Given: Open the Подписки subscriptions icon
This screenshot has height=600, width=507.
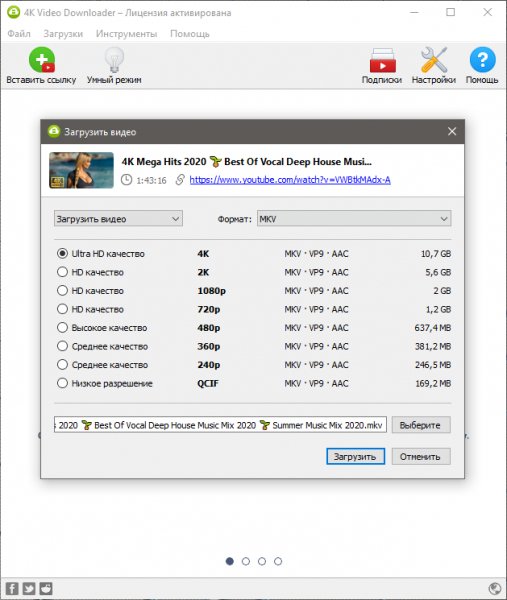Looking at the screenshot, I should (382, 60).
